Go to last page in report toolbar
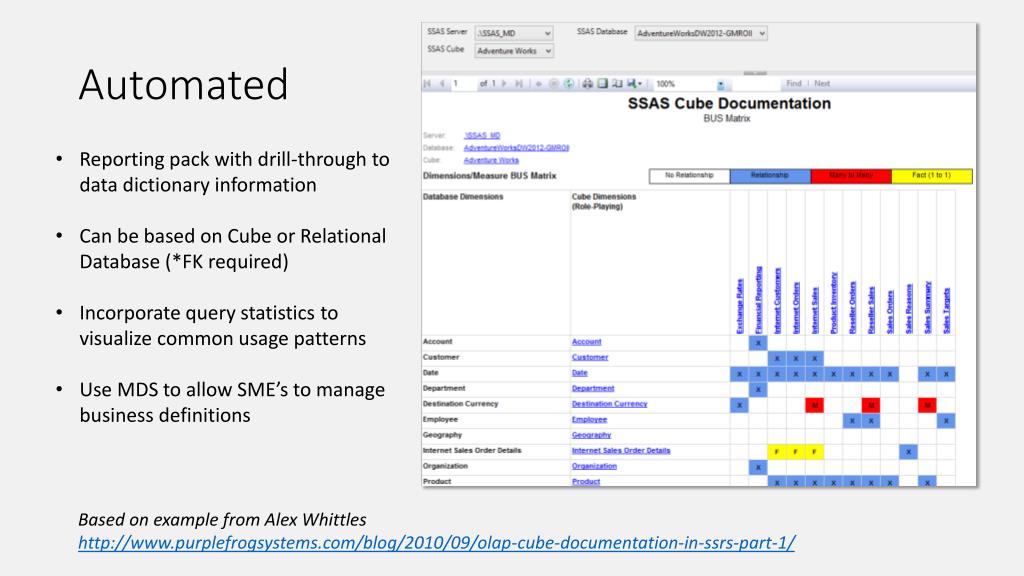 (x=519, y=84)
